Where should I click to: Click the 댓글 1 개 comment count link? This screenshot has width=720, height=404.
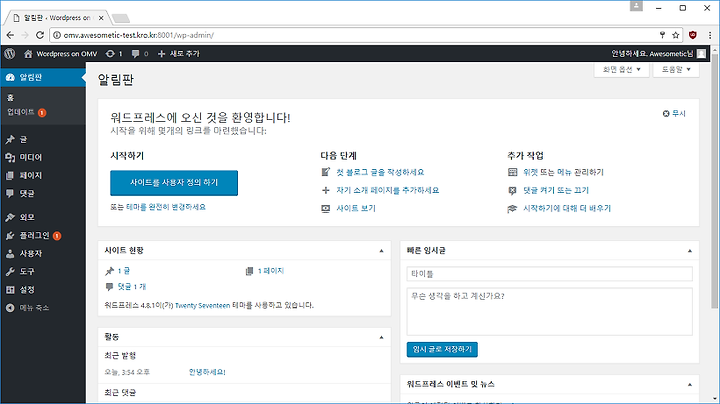tap(131, 286)
